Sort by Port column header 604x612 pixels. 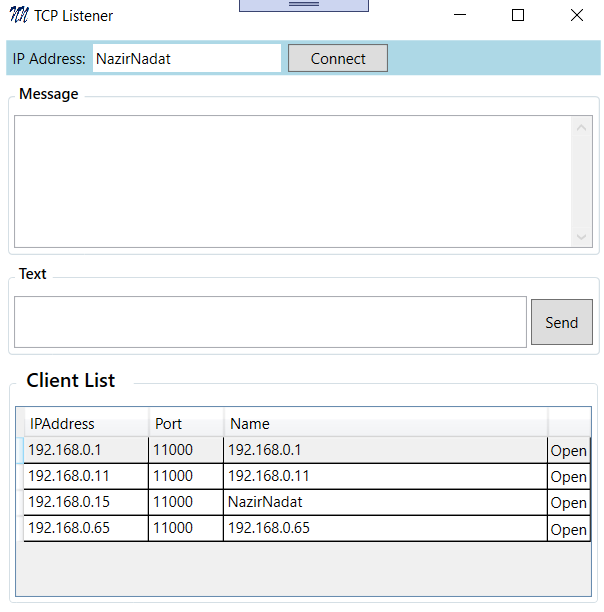click(x=186, y=423)
